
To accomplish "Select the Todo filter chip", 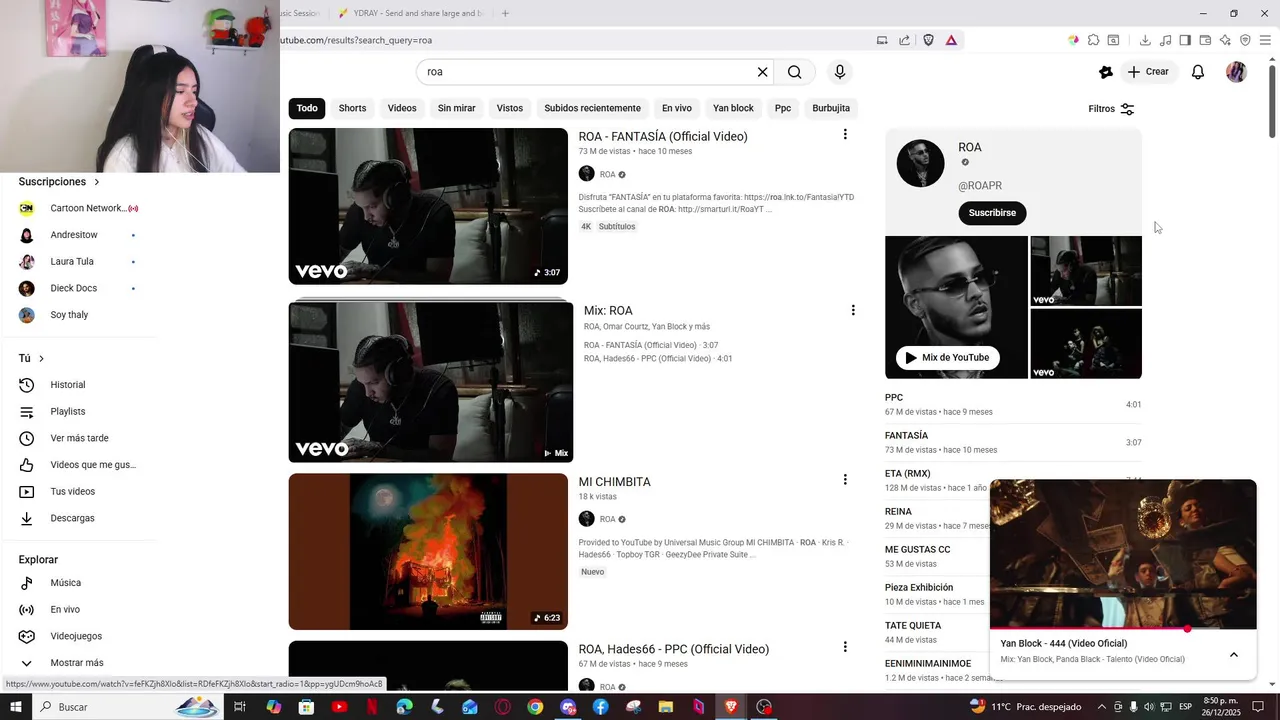I will (x=307, y=108).
